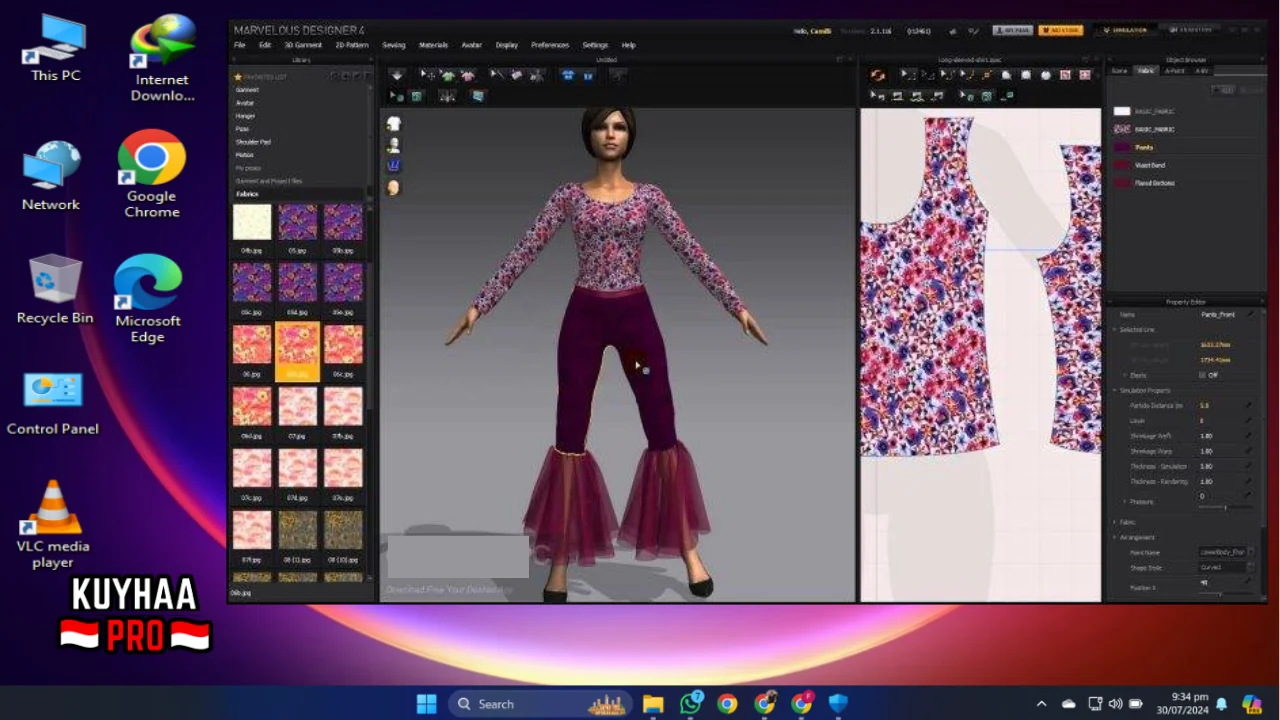Image resolution: width=1280 pixels, height=720 pixels.
Task: Click the avatar head icon in 3D view
Action: point(394,188)
